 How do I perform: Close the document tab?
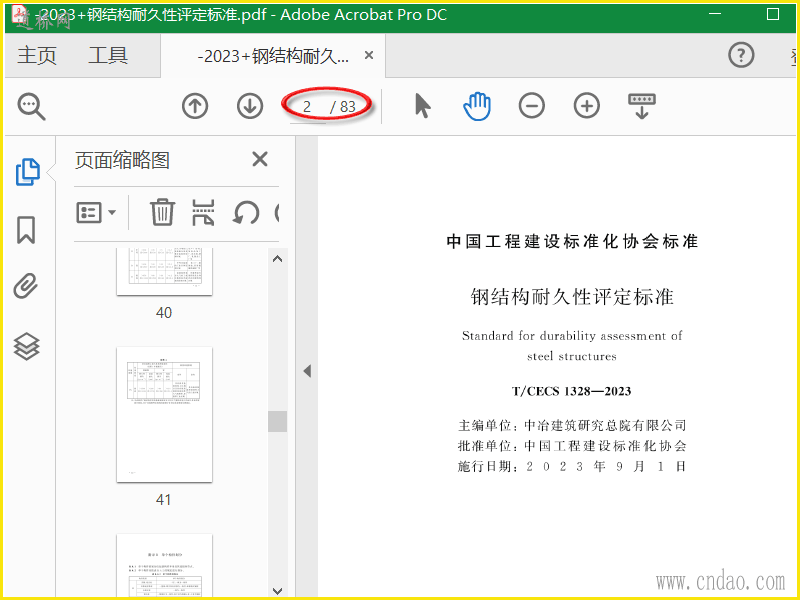click(369, 55)
